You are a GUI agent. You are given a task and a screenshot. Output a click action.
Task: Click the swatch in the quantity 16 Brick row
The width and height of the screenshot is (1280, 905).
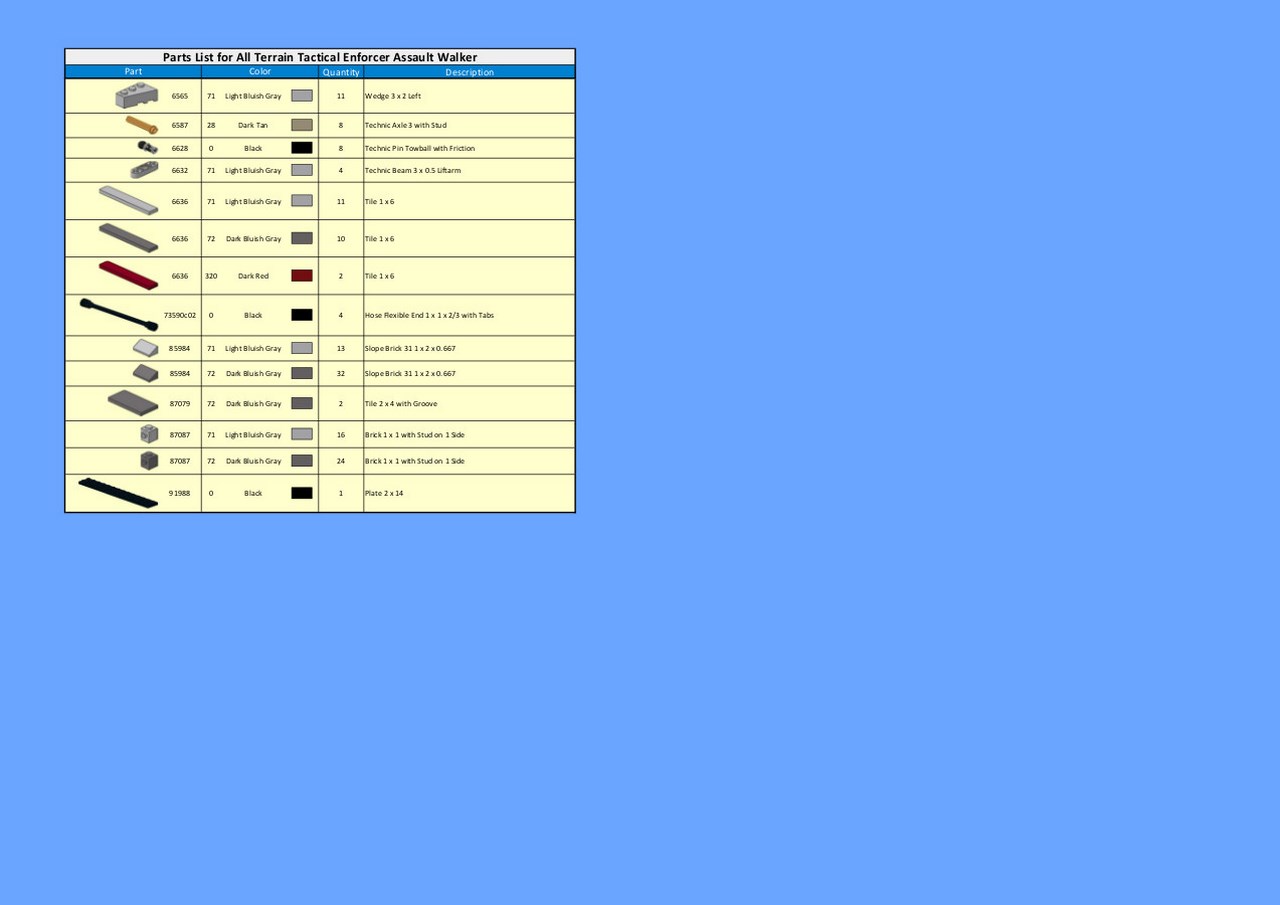tap(302, 435)
